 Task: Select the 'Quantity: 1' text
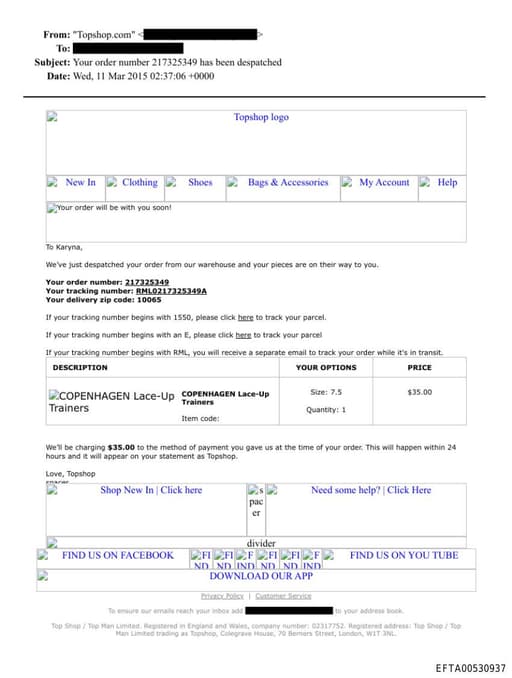tap(326, 409)
